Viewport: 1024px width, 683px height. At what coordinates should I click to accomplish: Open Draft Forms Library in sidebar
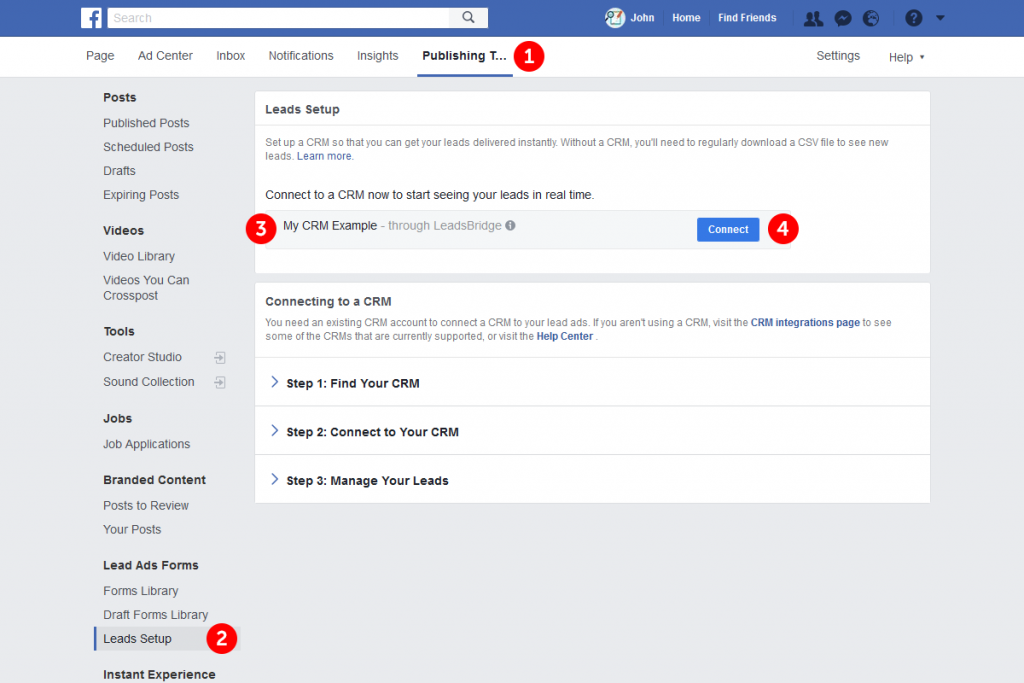point(155,615)
